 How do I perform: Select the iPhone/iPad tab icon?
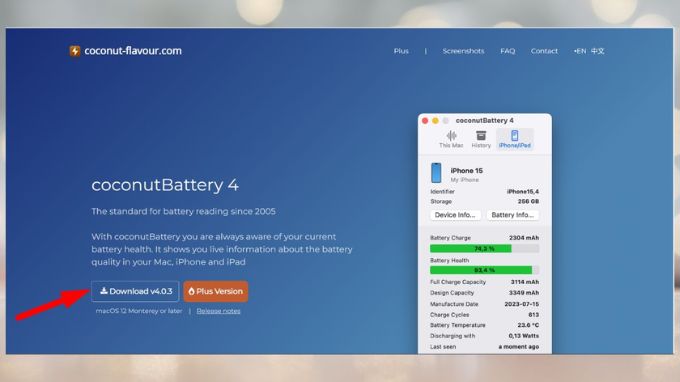point(514,139)
